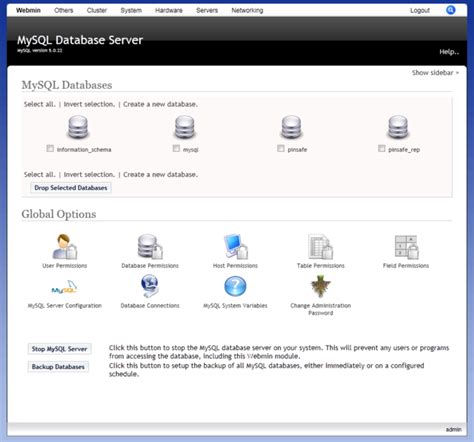Viewport: 474px width, 442px height.
Task: Click the mysql database label
Action: pos(191,150)
